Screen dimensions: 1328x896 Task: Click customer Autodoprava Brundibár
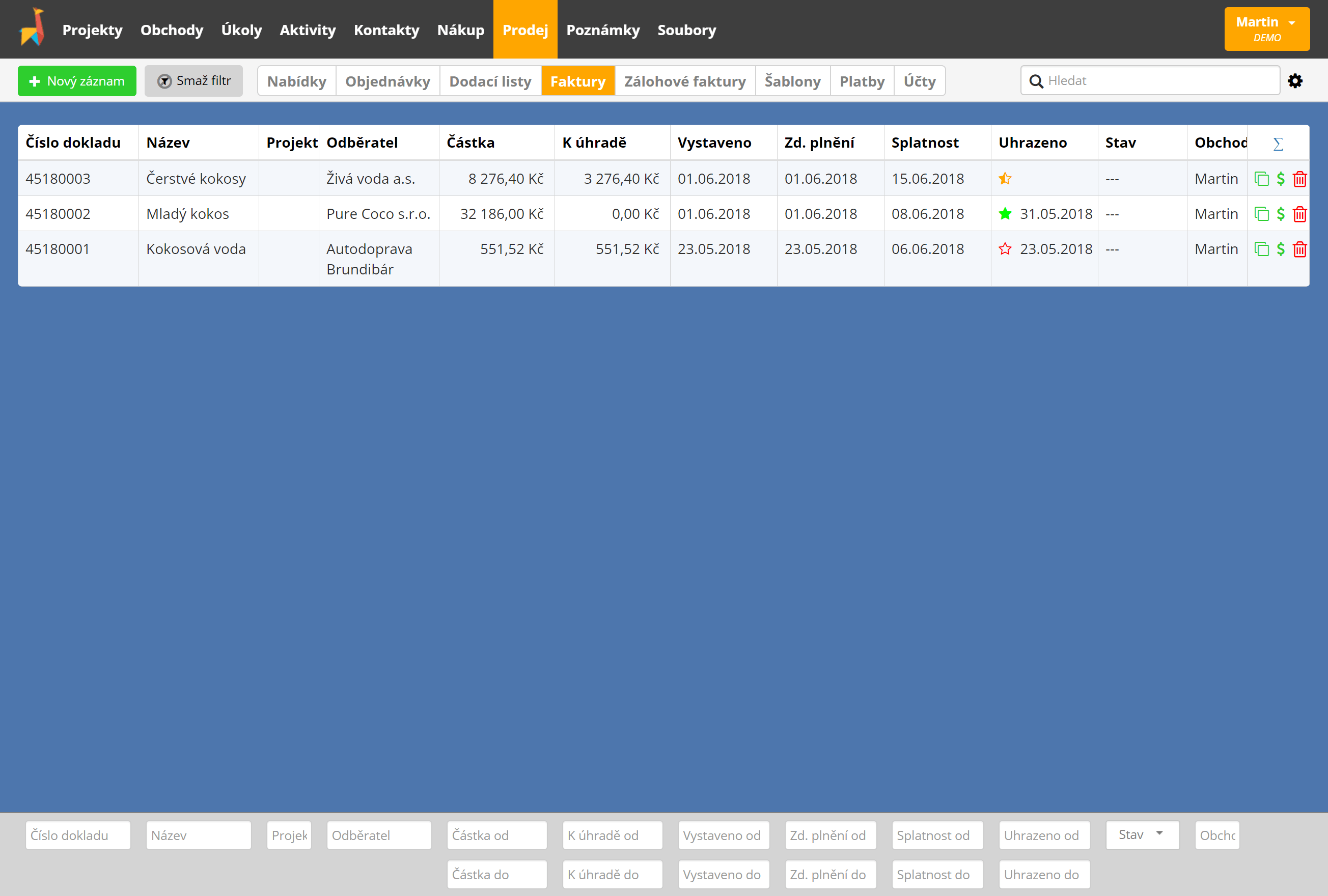tap(369, 259)
